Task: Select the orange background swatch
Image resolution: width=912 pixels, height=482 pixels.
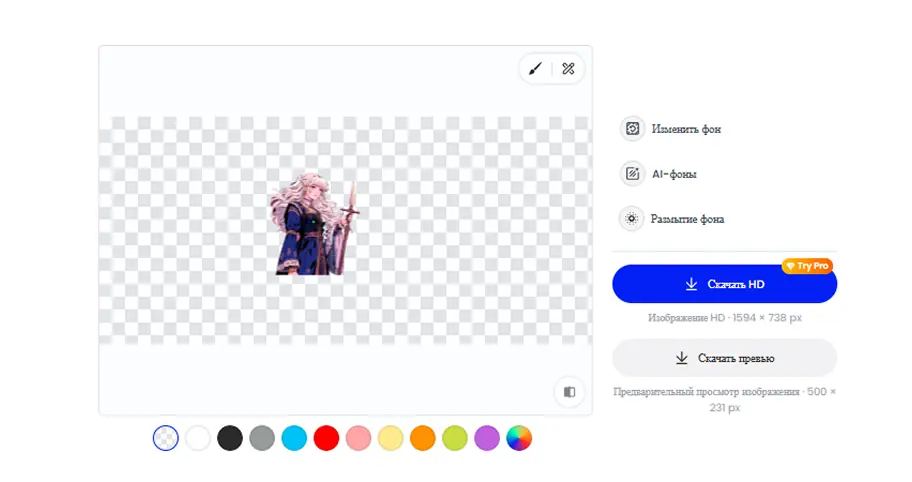Action: (423, 438)
